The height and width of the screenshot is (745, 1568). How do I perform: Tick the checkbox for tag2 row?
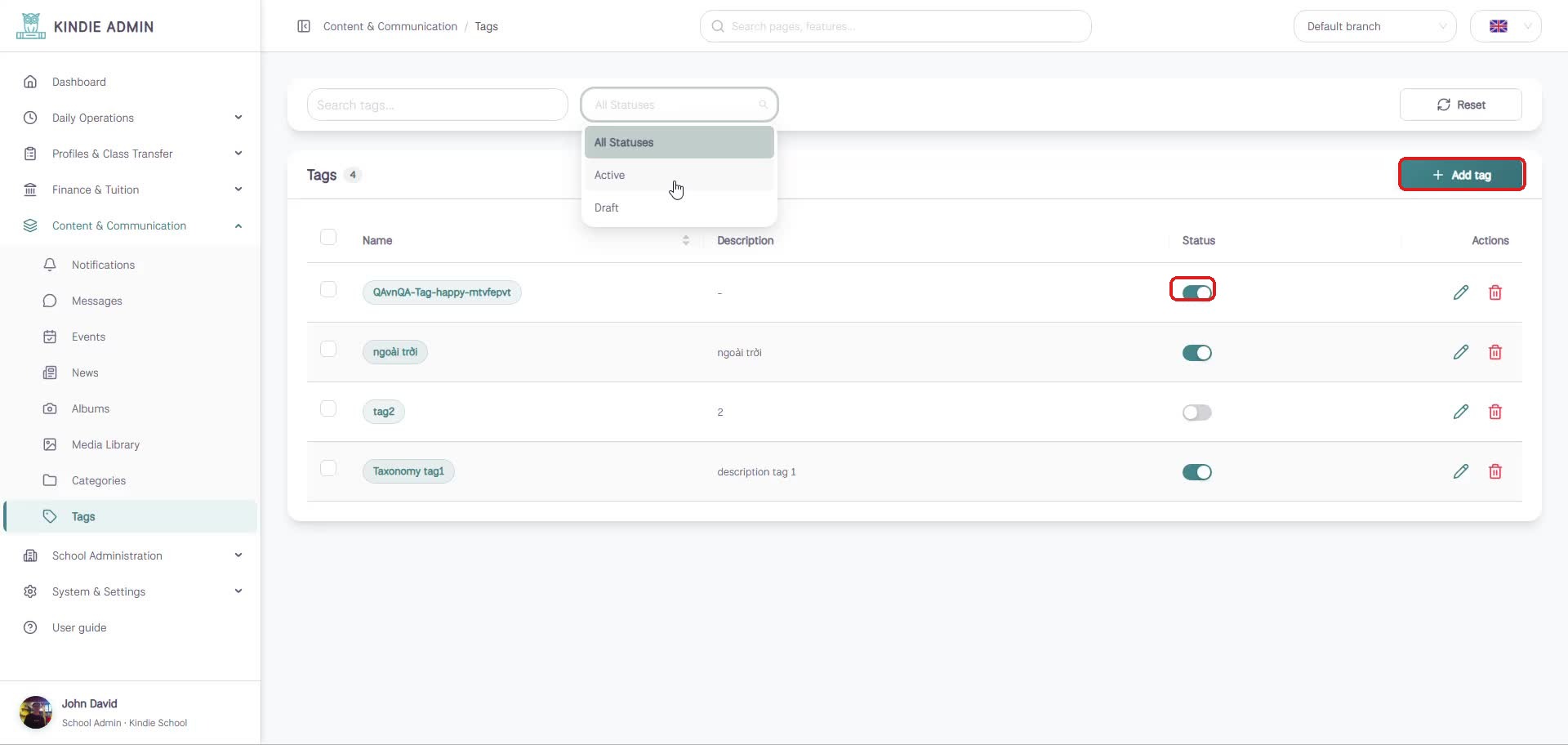[x=328, y=408]
